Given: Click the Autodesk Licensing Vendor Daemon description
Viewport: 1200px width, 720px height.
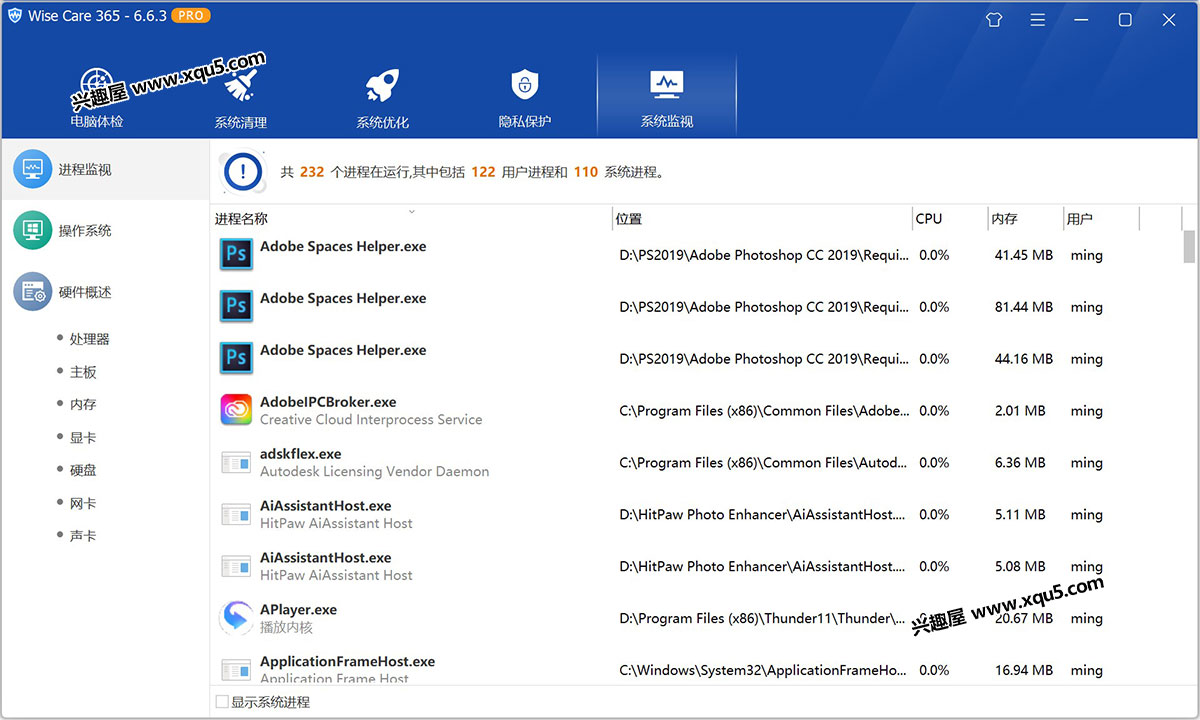Looking at the screenshot, I should [375, 472].
